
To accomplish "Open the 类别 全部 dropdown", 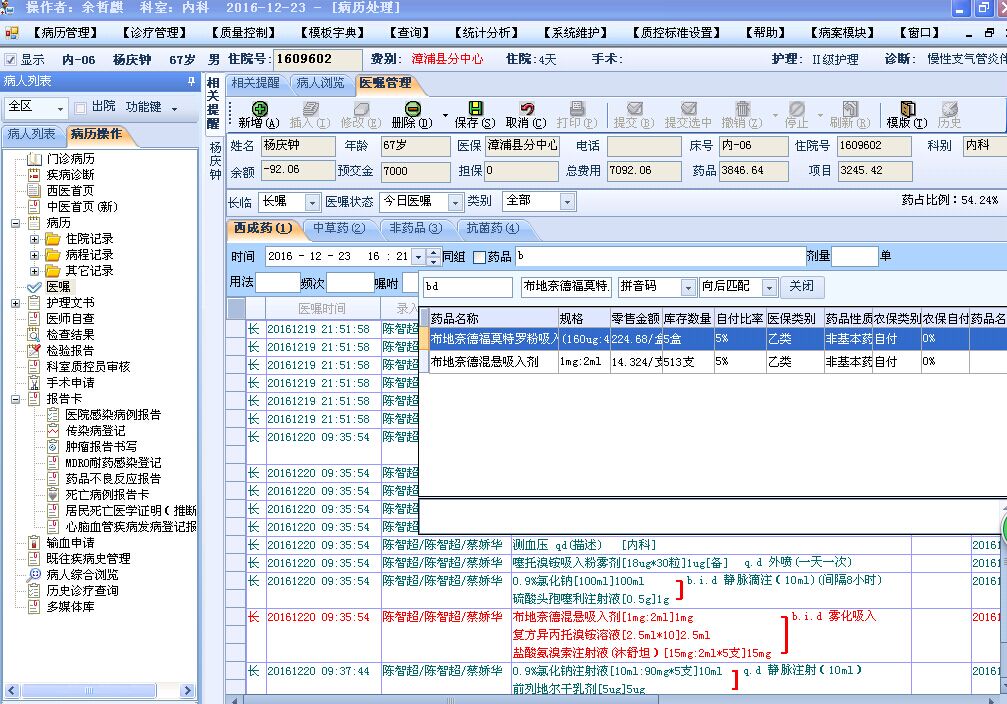I will 567,202.
